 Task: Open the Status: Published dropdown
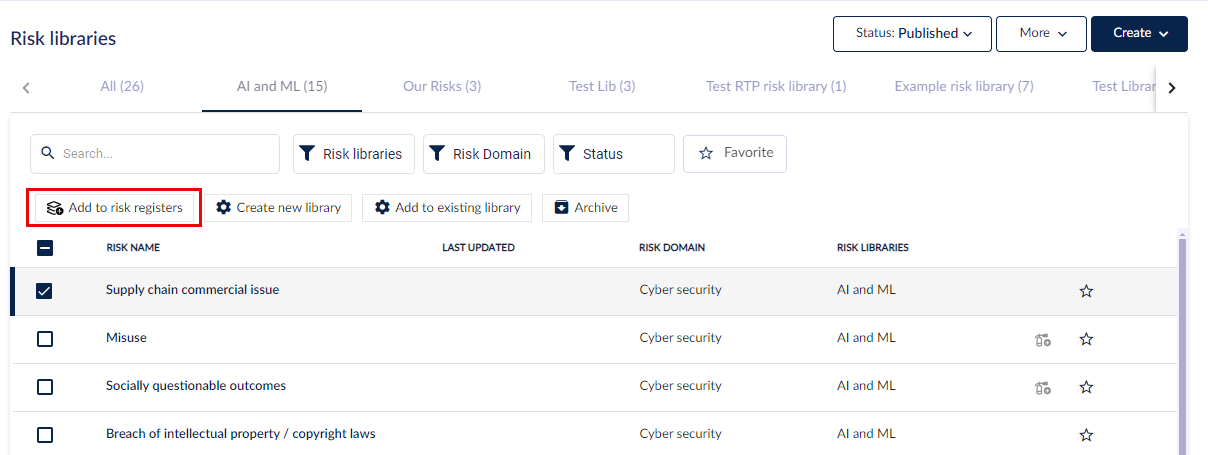point(912,33)
